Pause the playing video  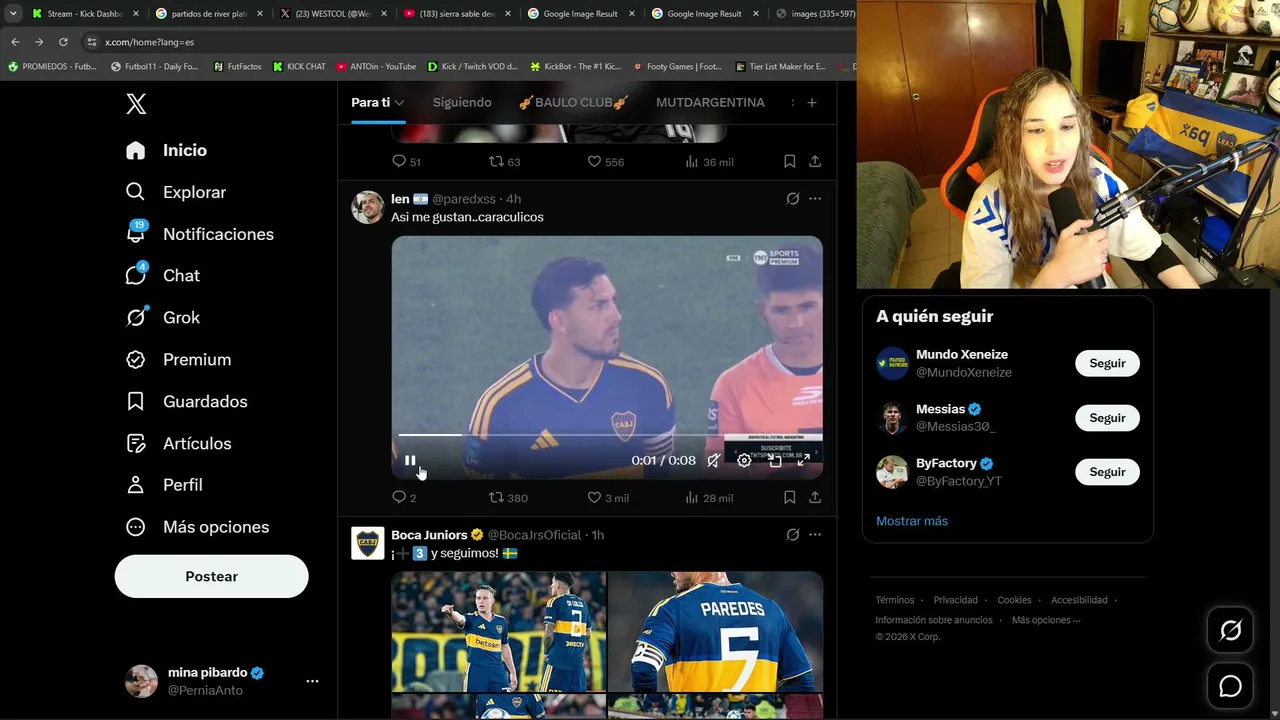click(410, 460)
